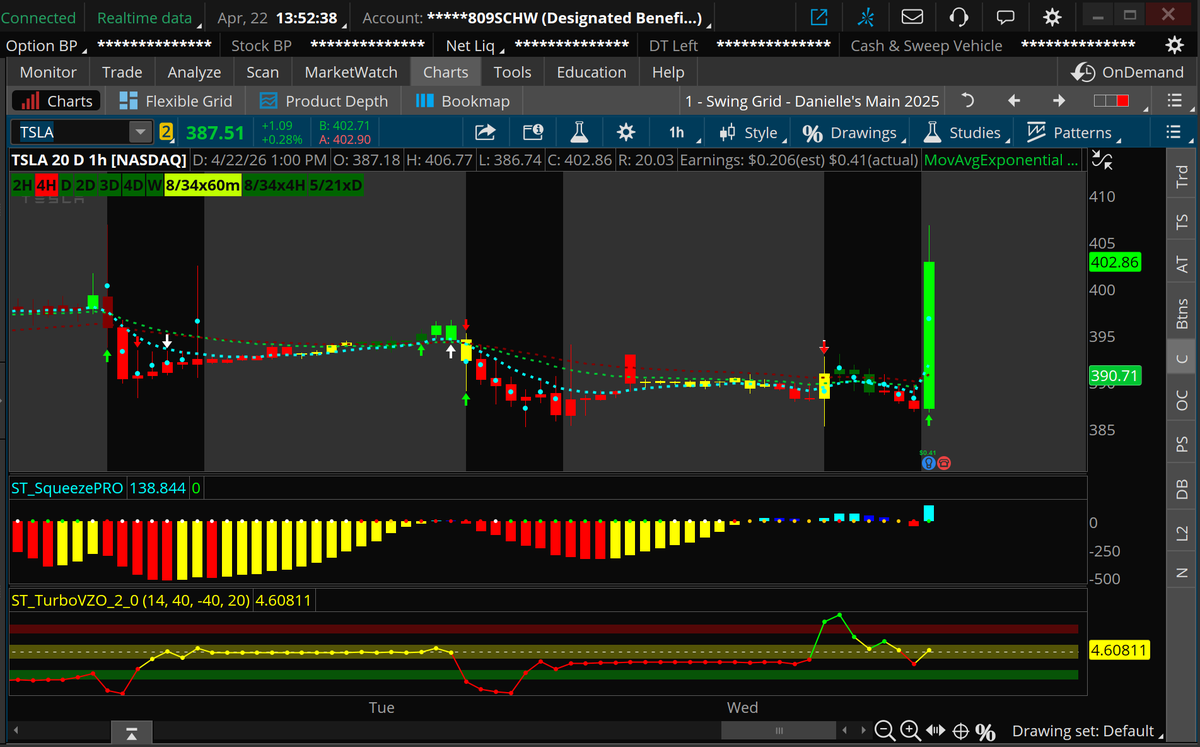This screenshot has height=747, width=1200.
Task: Click the collapse studies icon near price axis
Action: 1101,159
